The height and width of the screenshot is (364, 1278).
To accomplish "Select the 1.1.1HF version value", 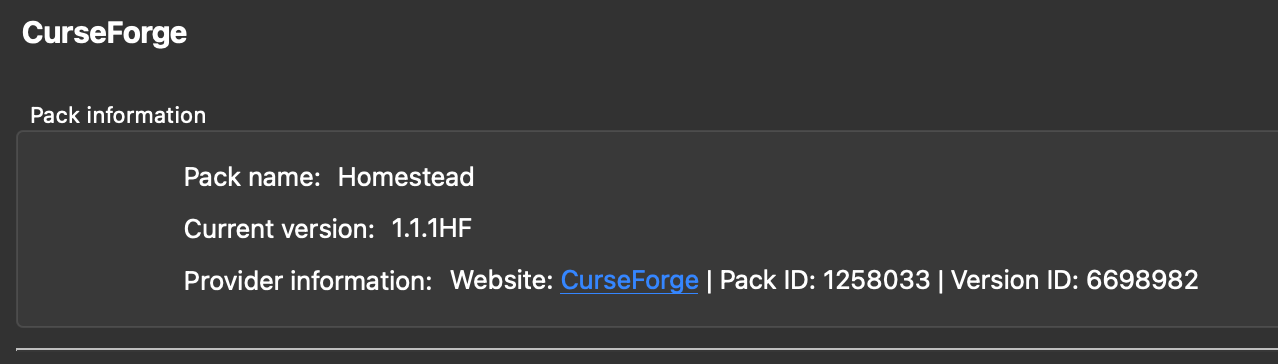I will click(x=432, y=229).
